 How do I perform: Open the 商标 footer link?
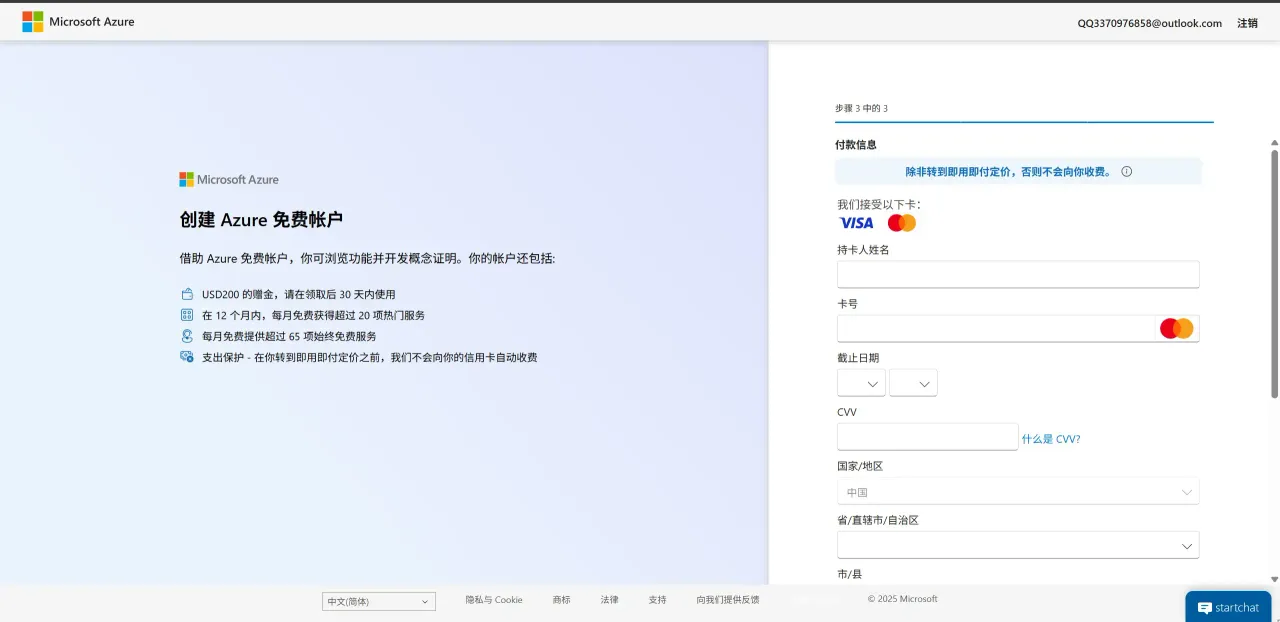pyautogui.click(x=561, y=600)
